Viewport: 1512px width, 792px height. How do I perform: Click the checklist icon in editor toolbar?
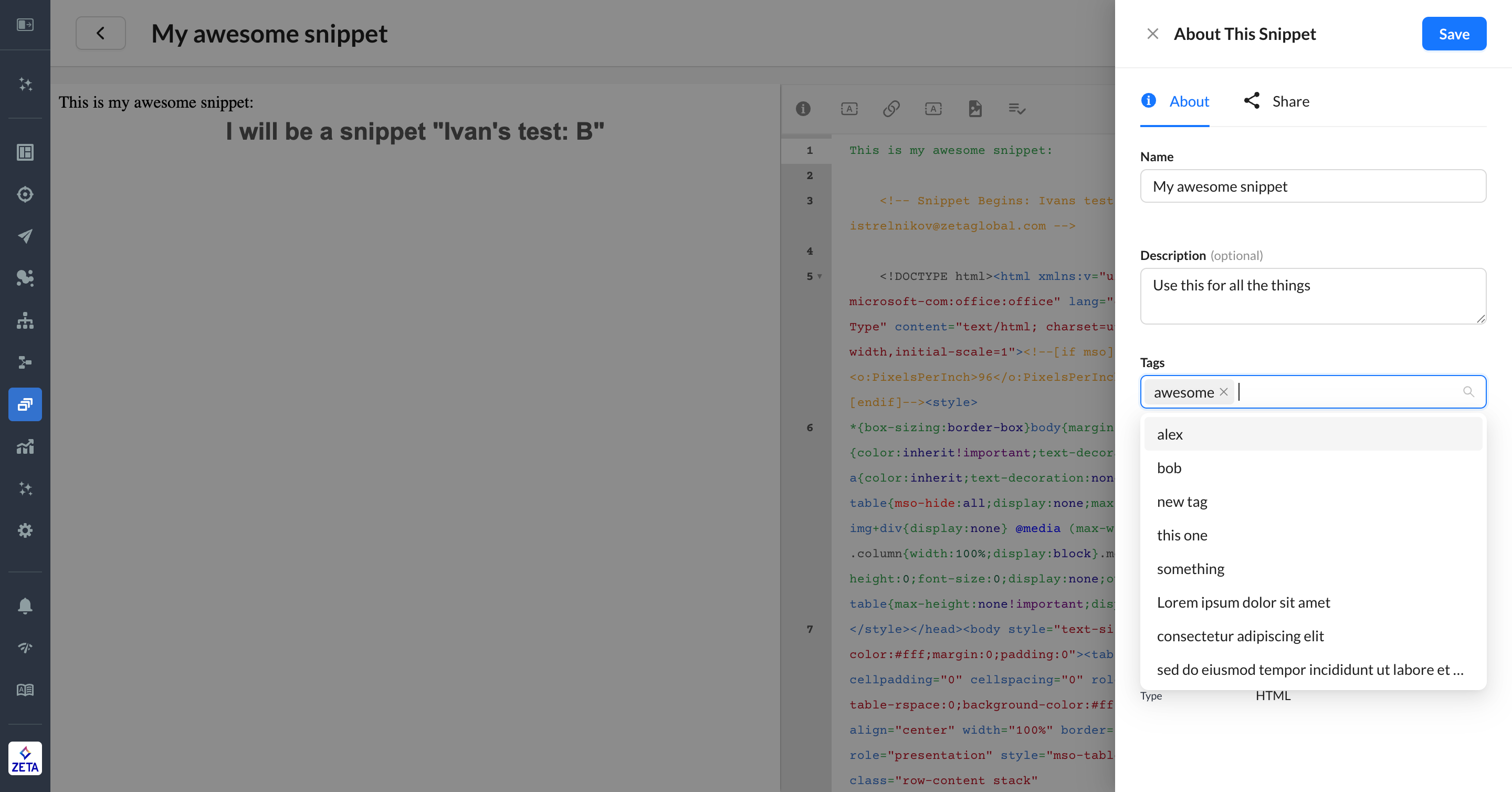coord(1016,109)
